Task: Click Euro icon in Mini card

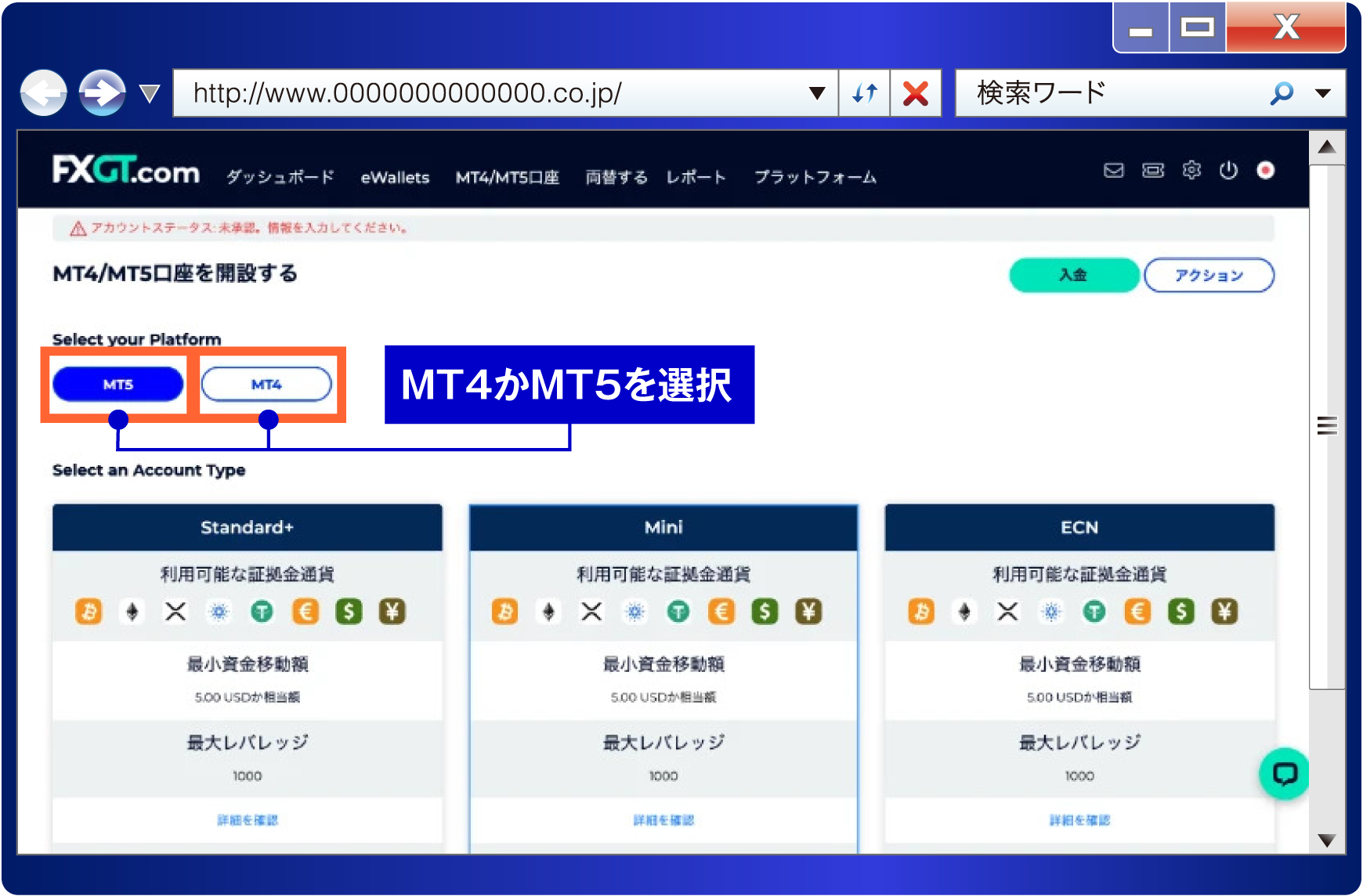Action: (x=721, y=612)
